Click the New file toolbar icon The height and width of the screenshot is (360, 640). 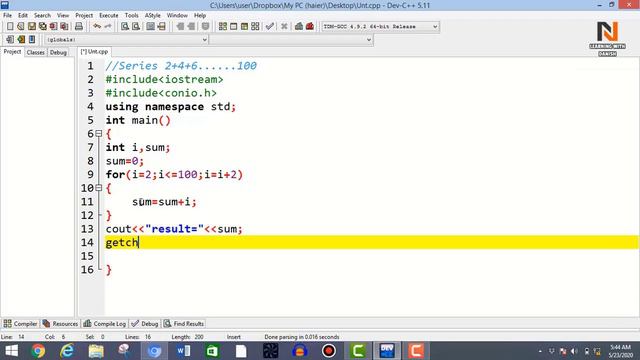[10, 27]
